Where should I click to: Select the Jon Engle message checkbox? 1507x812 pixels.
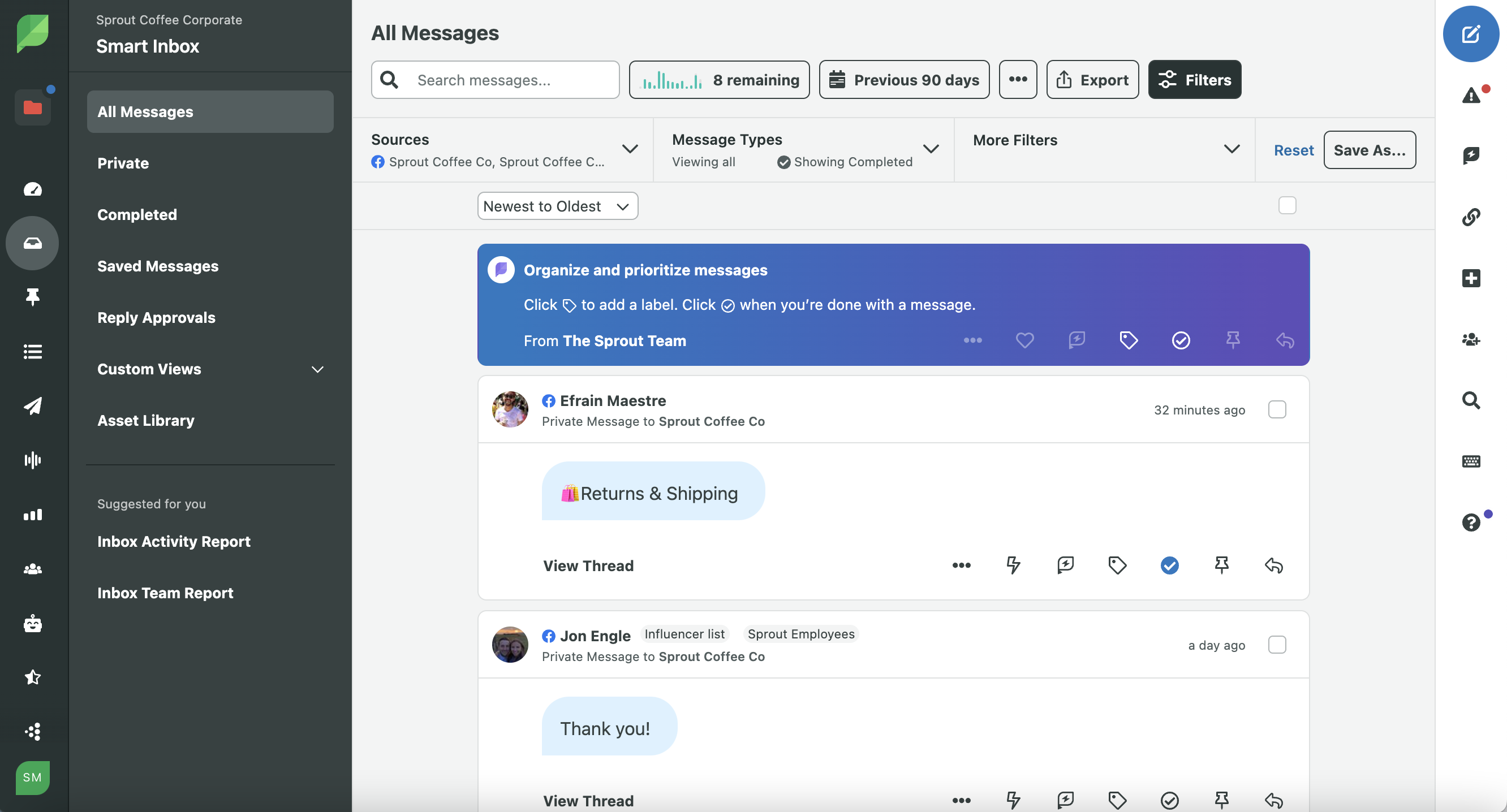1277,645
